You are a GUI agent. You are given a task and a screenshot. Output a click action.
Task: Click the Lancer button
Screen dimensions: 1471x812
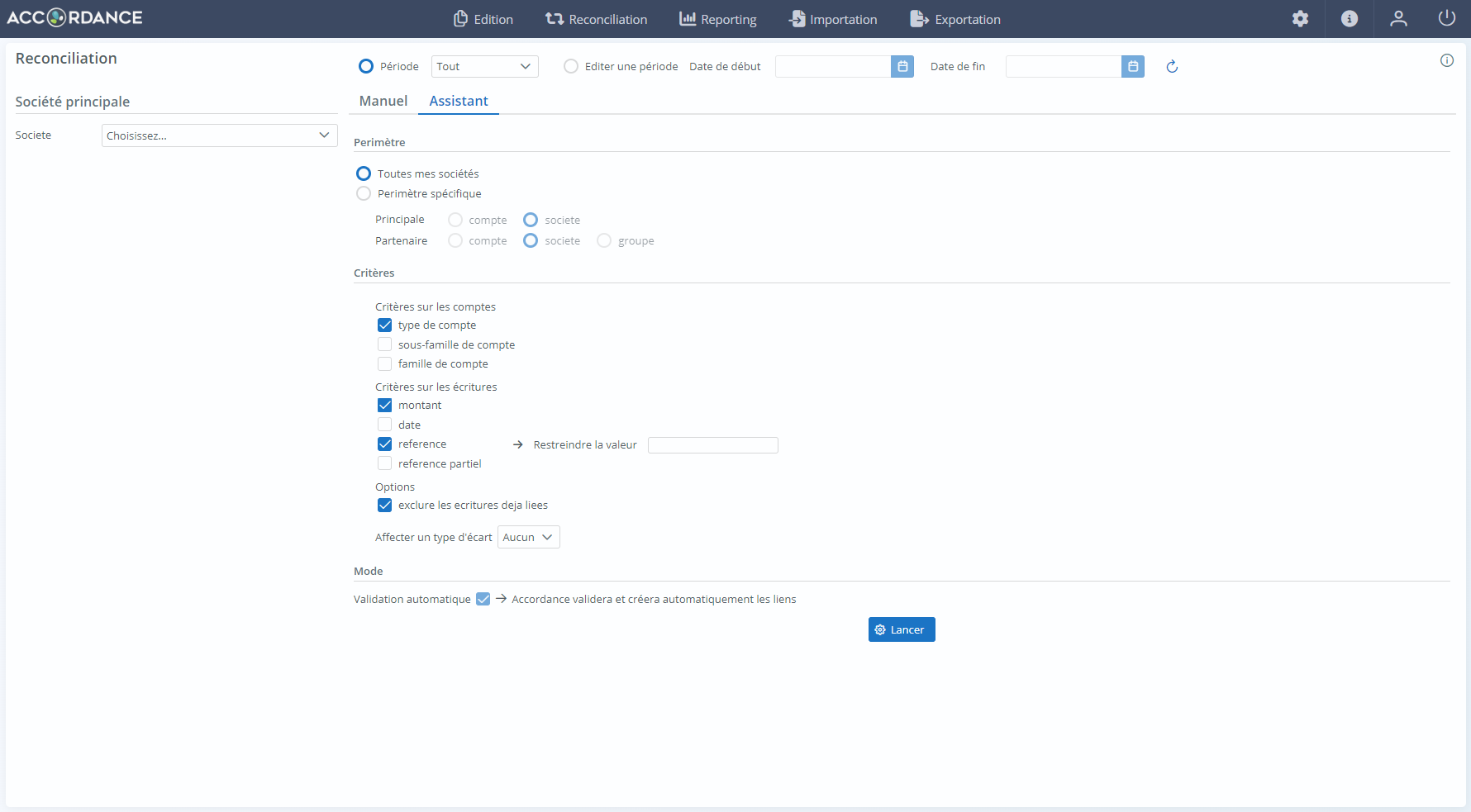point(902,629)
